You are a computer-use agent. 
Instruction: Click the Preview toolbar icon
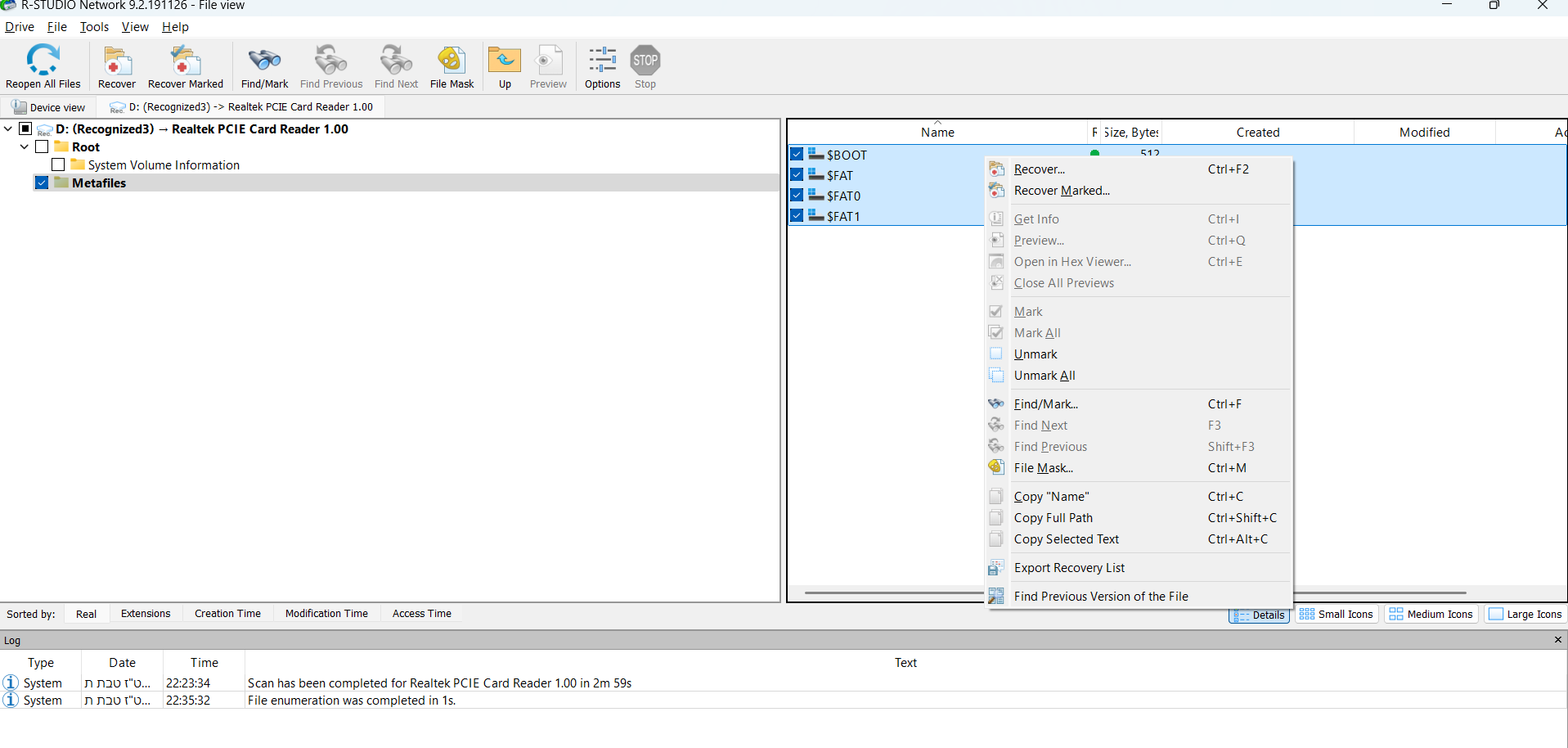(x=548, y=61)
